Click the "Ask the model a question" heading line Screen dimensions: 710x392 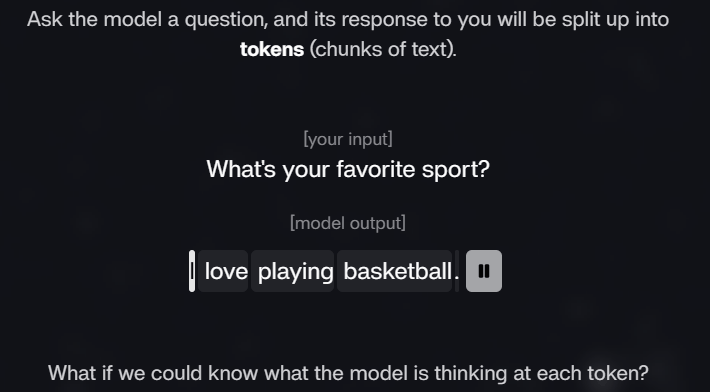pos(348,19)
